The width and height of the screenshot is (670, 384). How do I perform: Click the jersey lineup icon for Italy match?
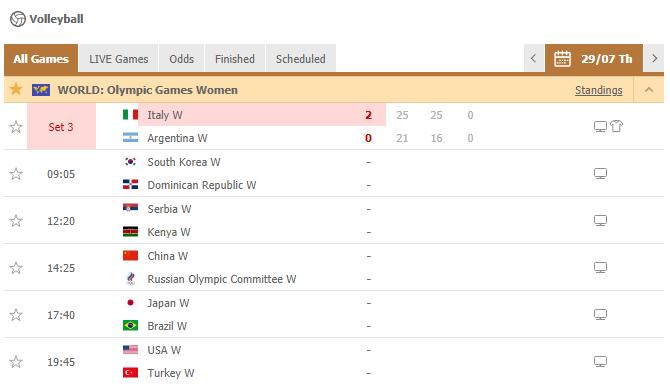pyautogui.click(x=616, y=126)
